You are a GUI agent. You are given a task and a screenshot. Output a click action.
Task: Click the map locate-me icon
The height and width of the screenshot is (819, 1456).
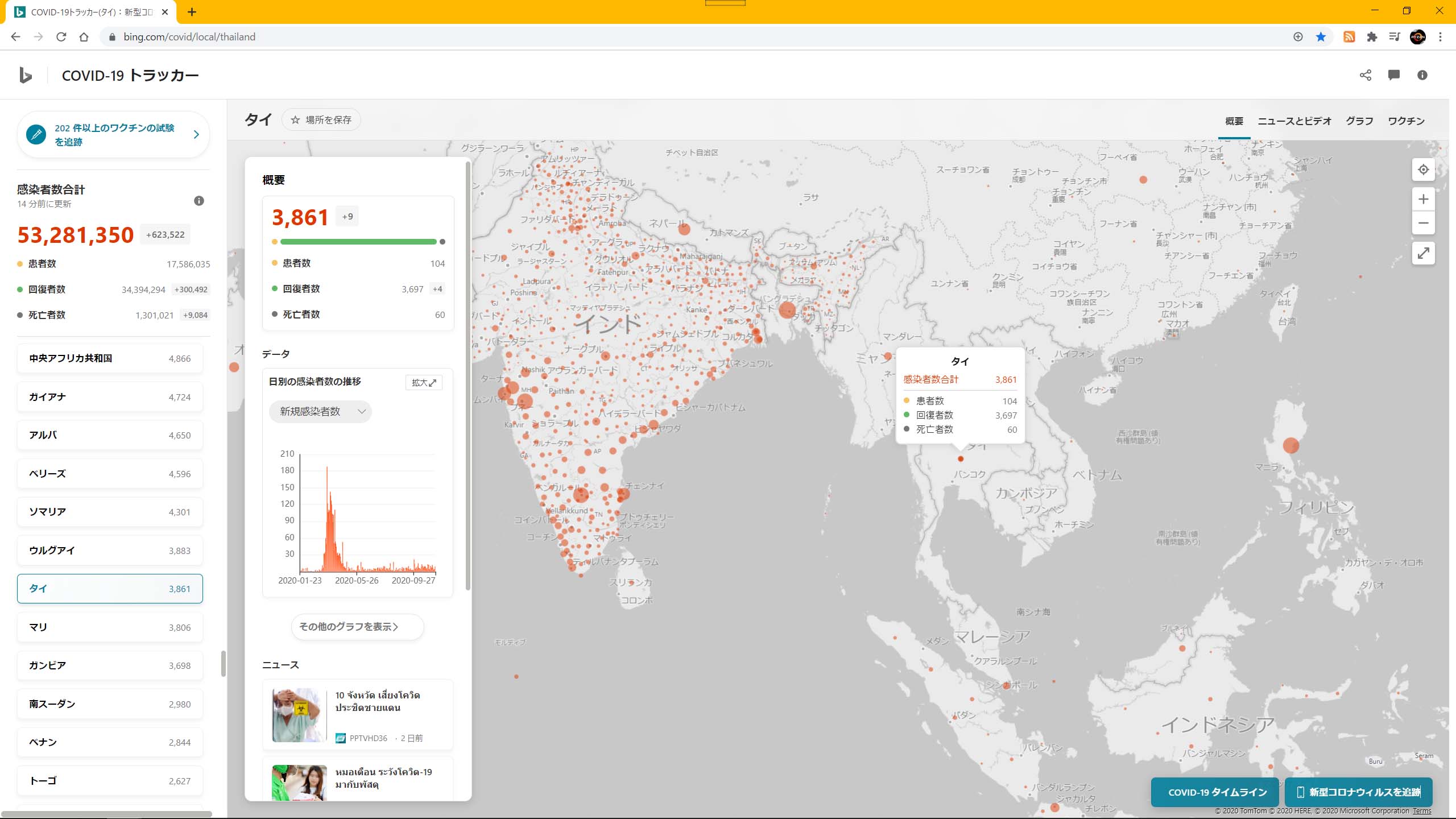tap(1423, 169)
